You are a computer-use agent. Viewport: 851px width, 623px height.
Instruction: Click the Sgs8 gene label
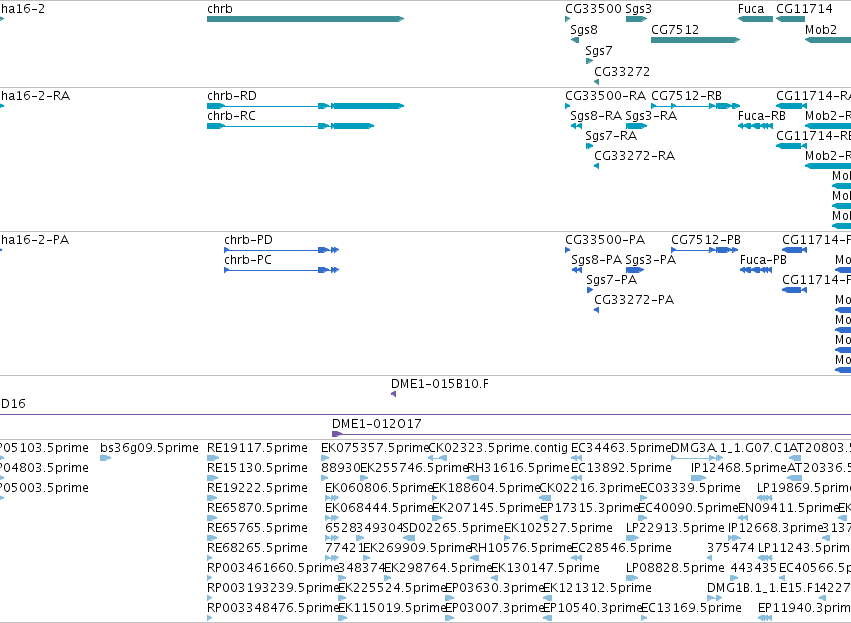tap(584, 30)
